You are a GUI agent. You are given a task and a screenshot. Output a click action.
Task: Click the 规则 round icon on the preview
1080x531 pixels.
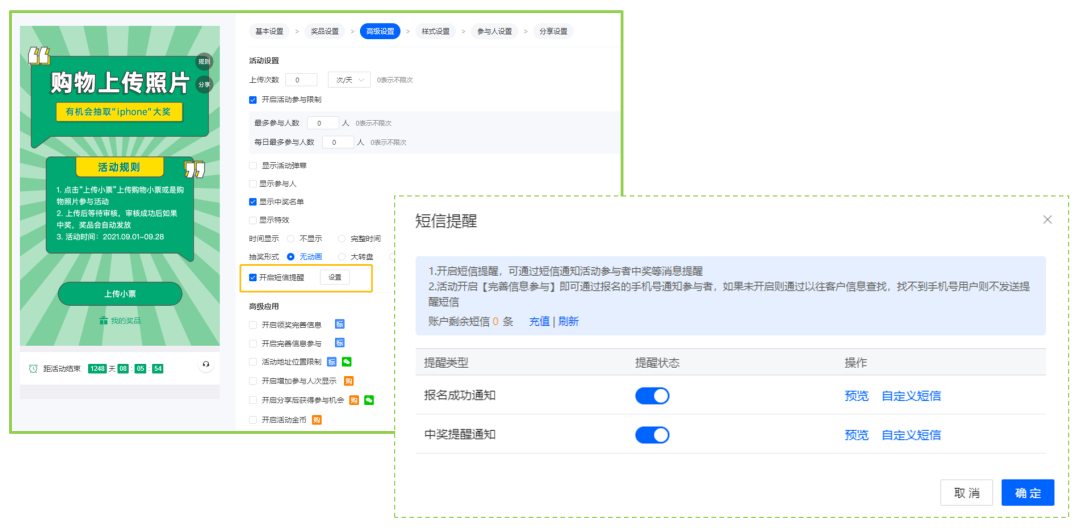coord(204,62)
